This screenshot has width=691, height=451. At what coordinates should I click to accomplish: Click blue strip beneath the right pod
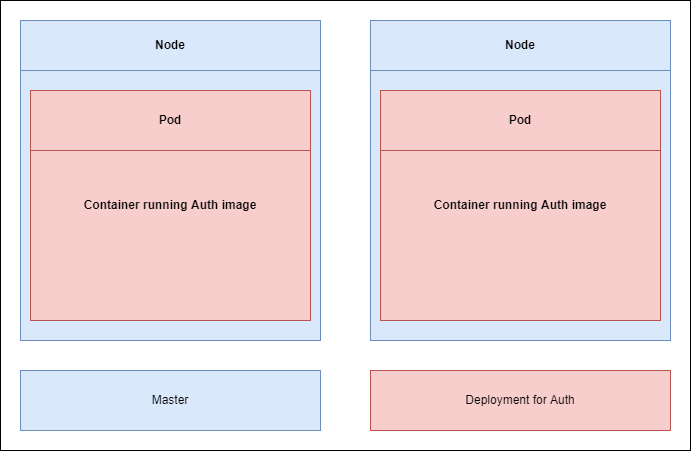tap(520, 331)
